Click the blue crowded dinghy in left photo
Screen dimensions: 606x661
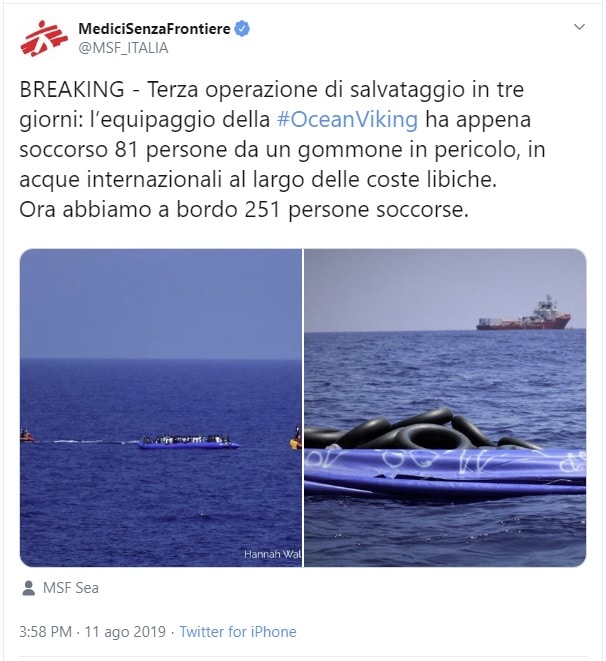(x=188, y=442)
